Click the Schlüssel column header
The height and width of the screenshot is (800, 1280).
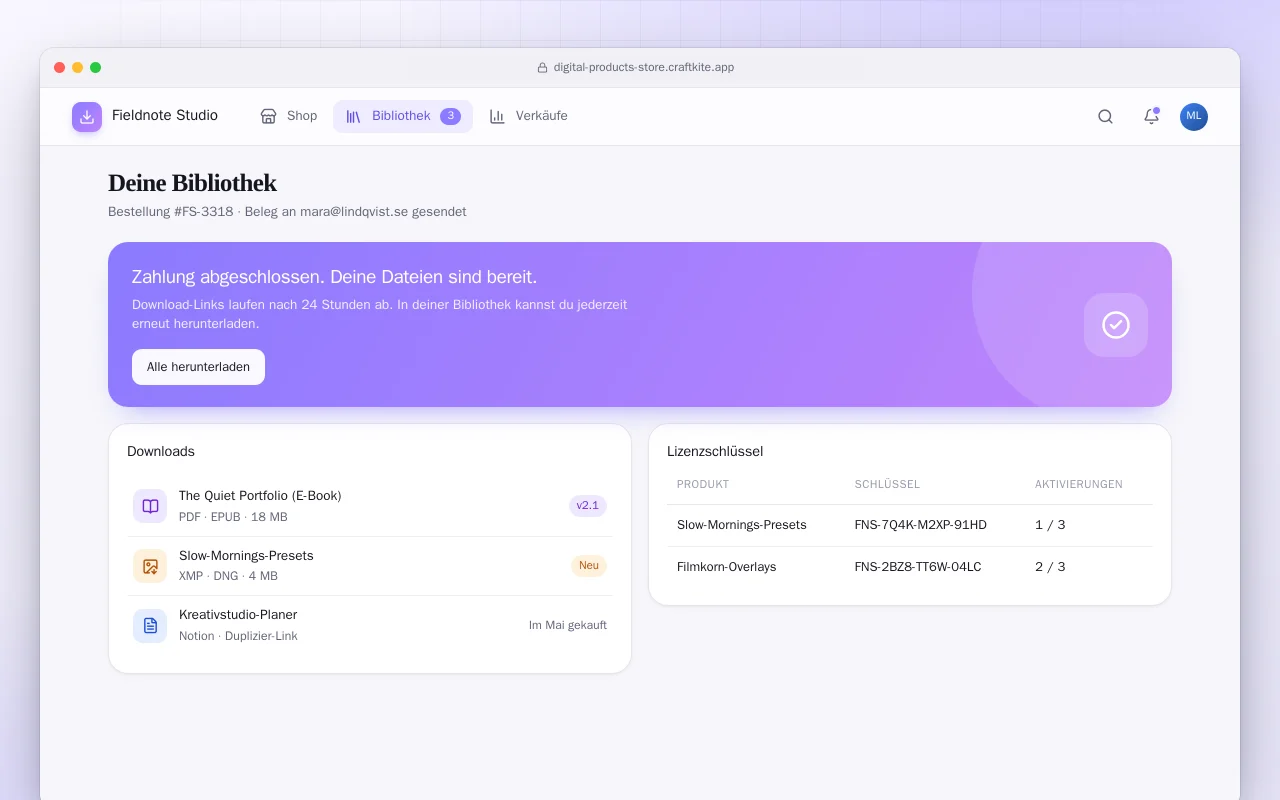click(x=887, y=484)
